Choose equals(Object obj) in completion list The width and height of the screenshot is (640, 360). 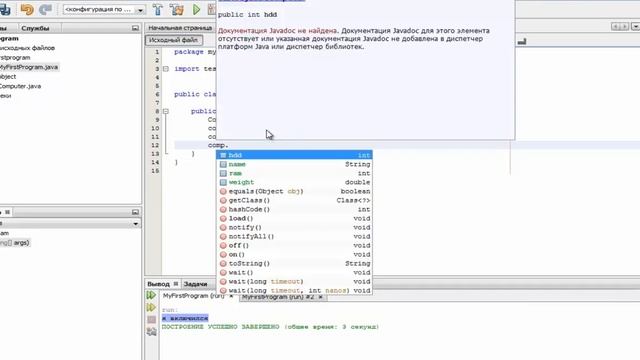pos(294,191)
